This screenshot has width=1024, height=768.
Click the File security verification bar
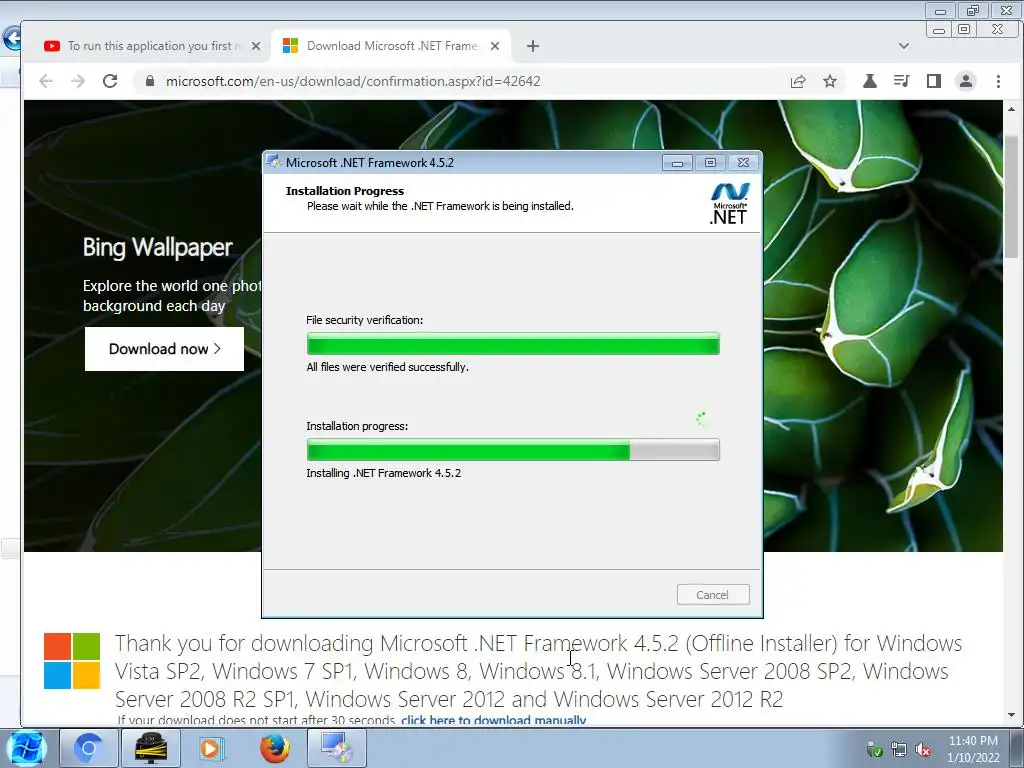coord(513,344)
